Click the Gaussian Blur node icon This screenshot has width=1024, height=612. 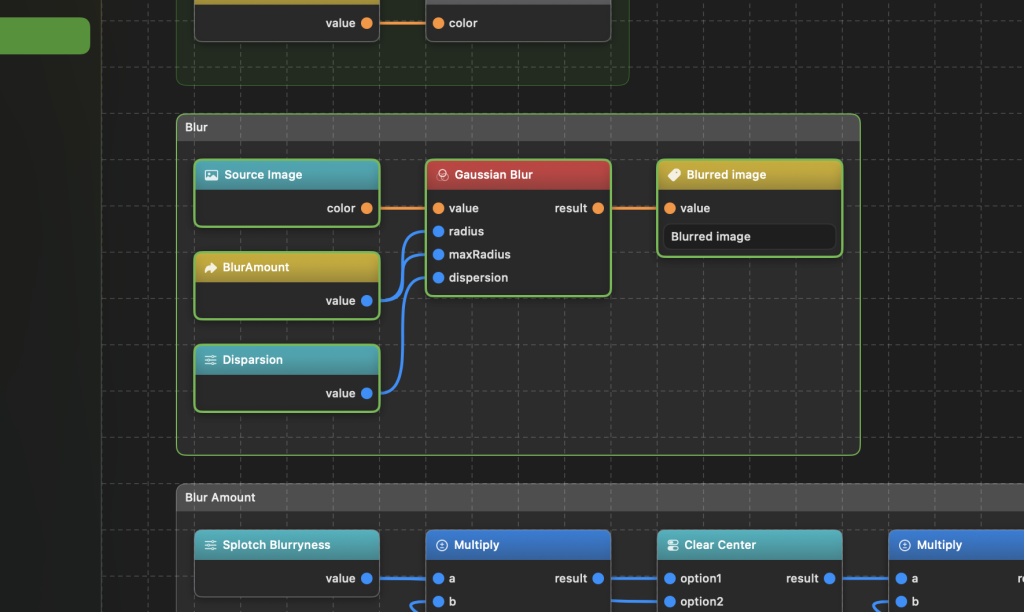click(442, 175)
